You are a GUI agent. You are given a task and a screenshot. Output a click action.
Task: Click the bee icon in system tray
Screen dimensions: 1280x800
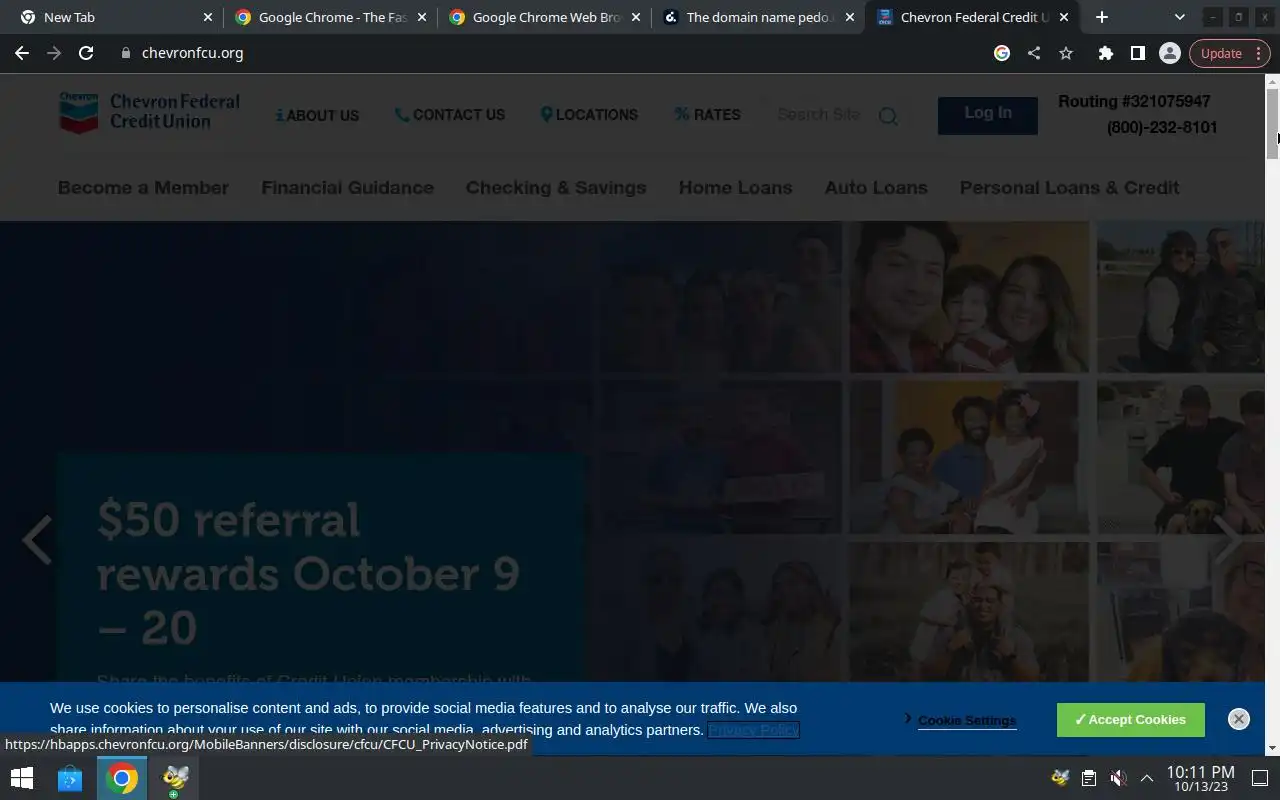click(1060, 778)
